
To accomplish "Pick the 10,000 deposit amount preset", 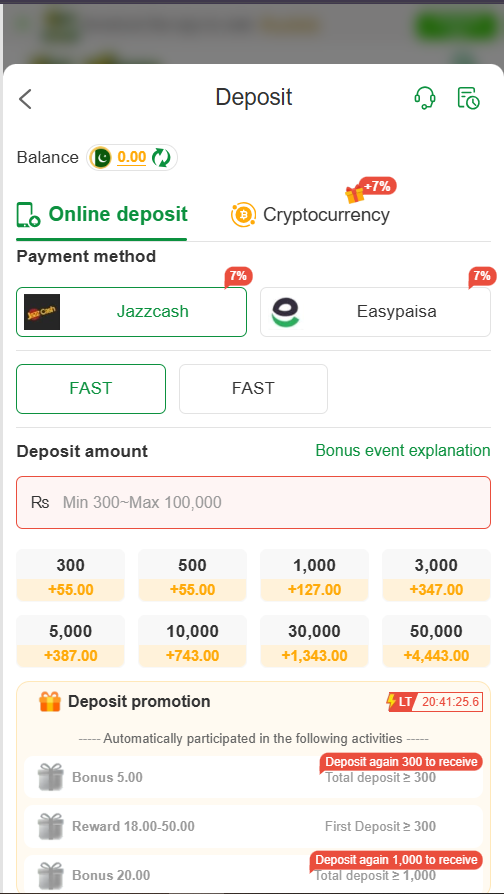I will tap(193, 641).
